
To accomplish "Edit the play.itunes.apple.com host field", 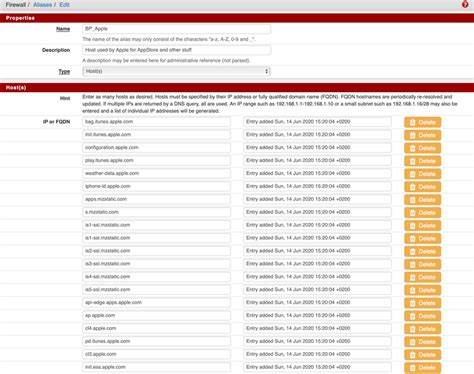I will (156, 160).
